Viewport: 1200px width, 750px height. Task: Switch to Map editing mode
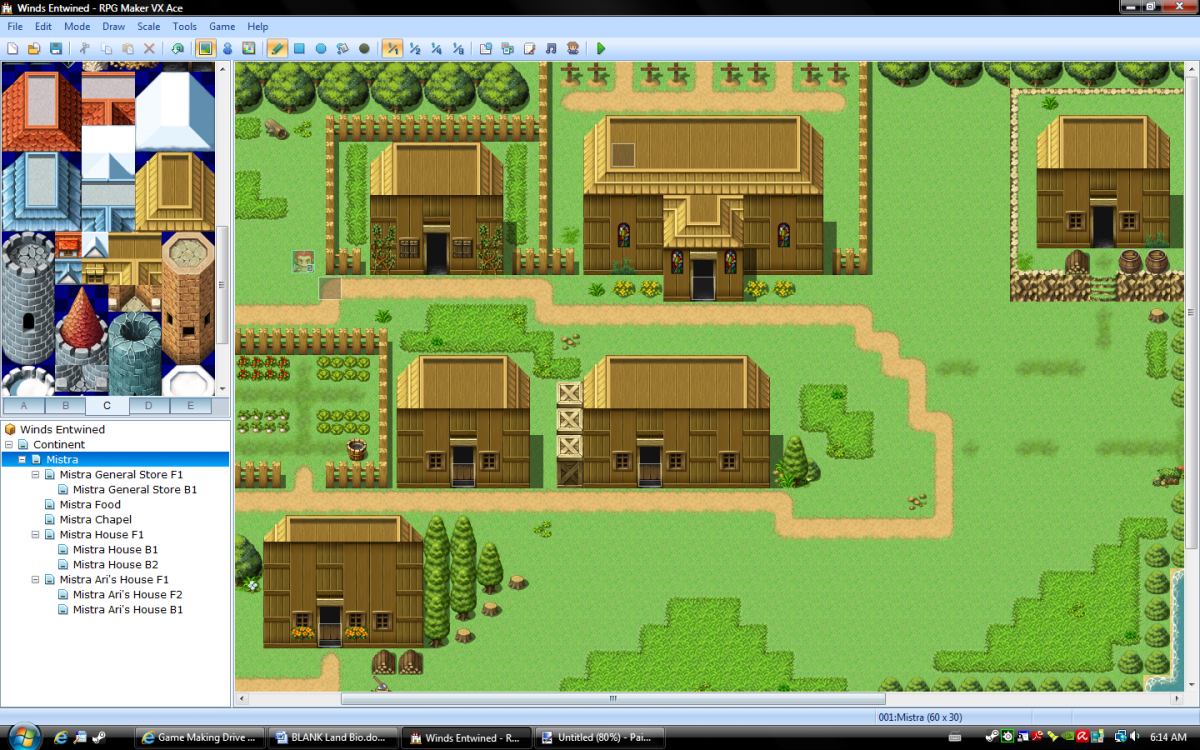click(x=205, y=48)
